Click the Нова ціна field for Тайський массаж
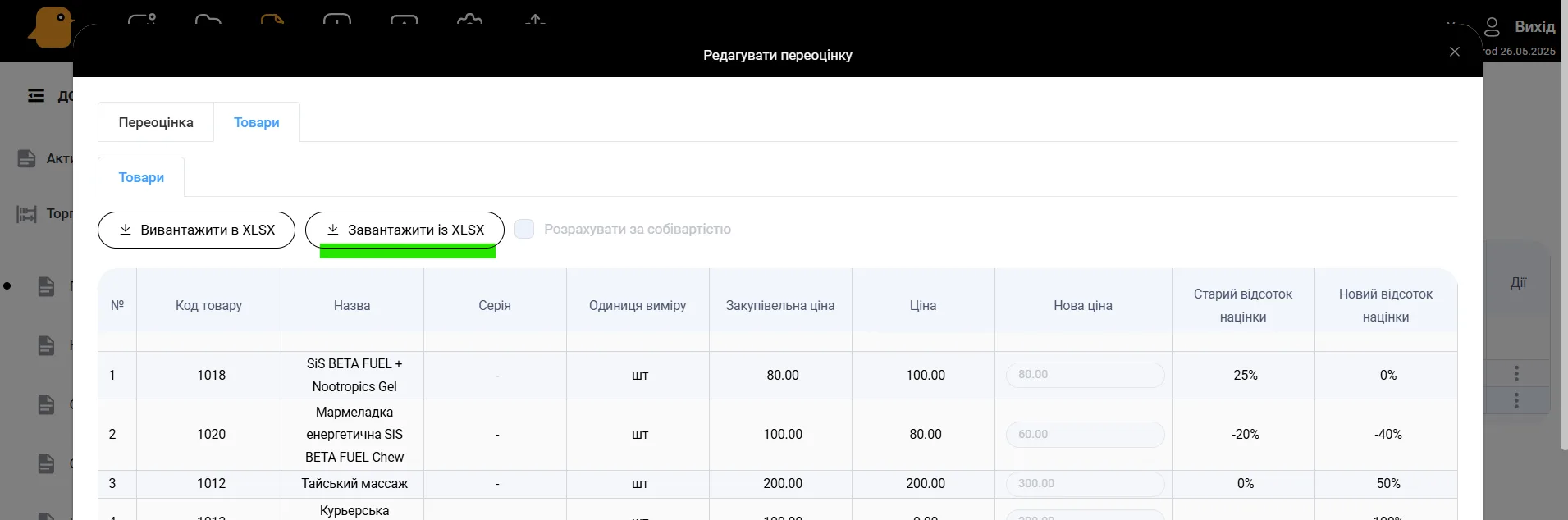 pyautogui.click(x=1085, y=484)
